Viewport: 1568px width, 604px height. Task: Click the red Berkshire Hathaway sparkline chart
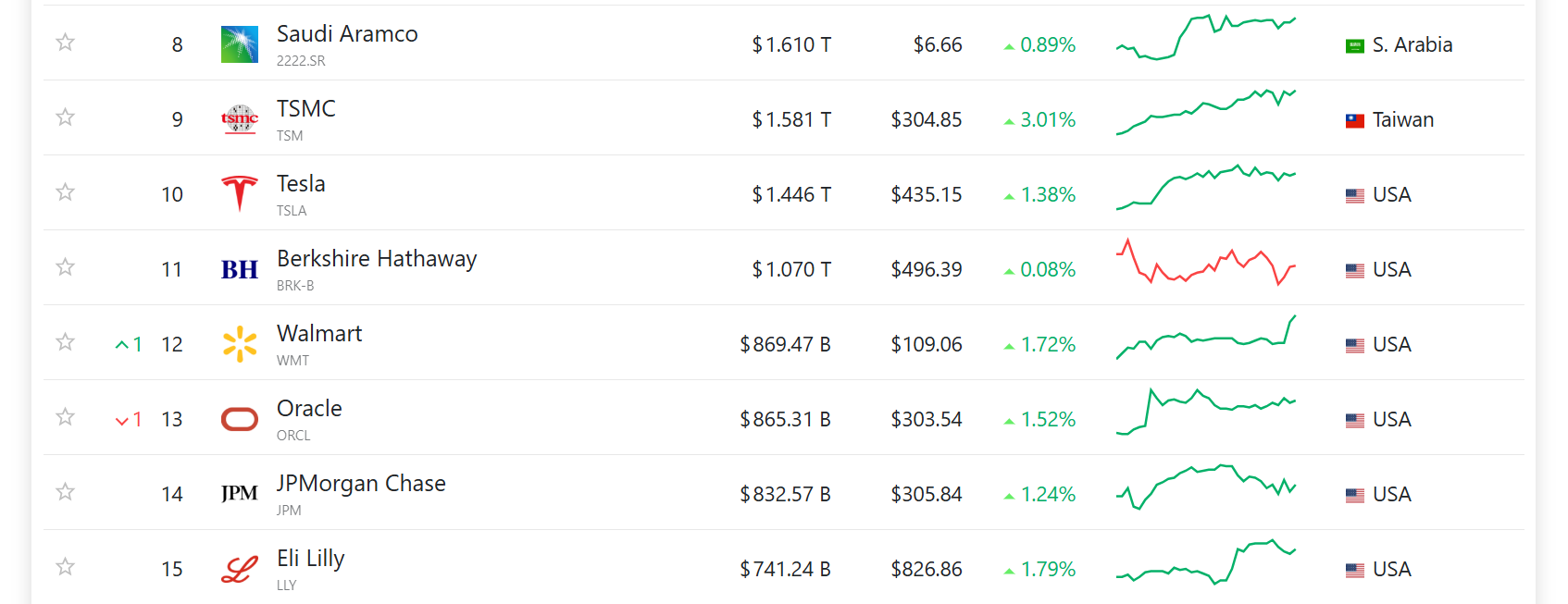tap(1206, 262)
